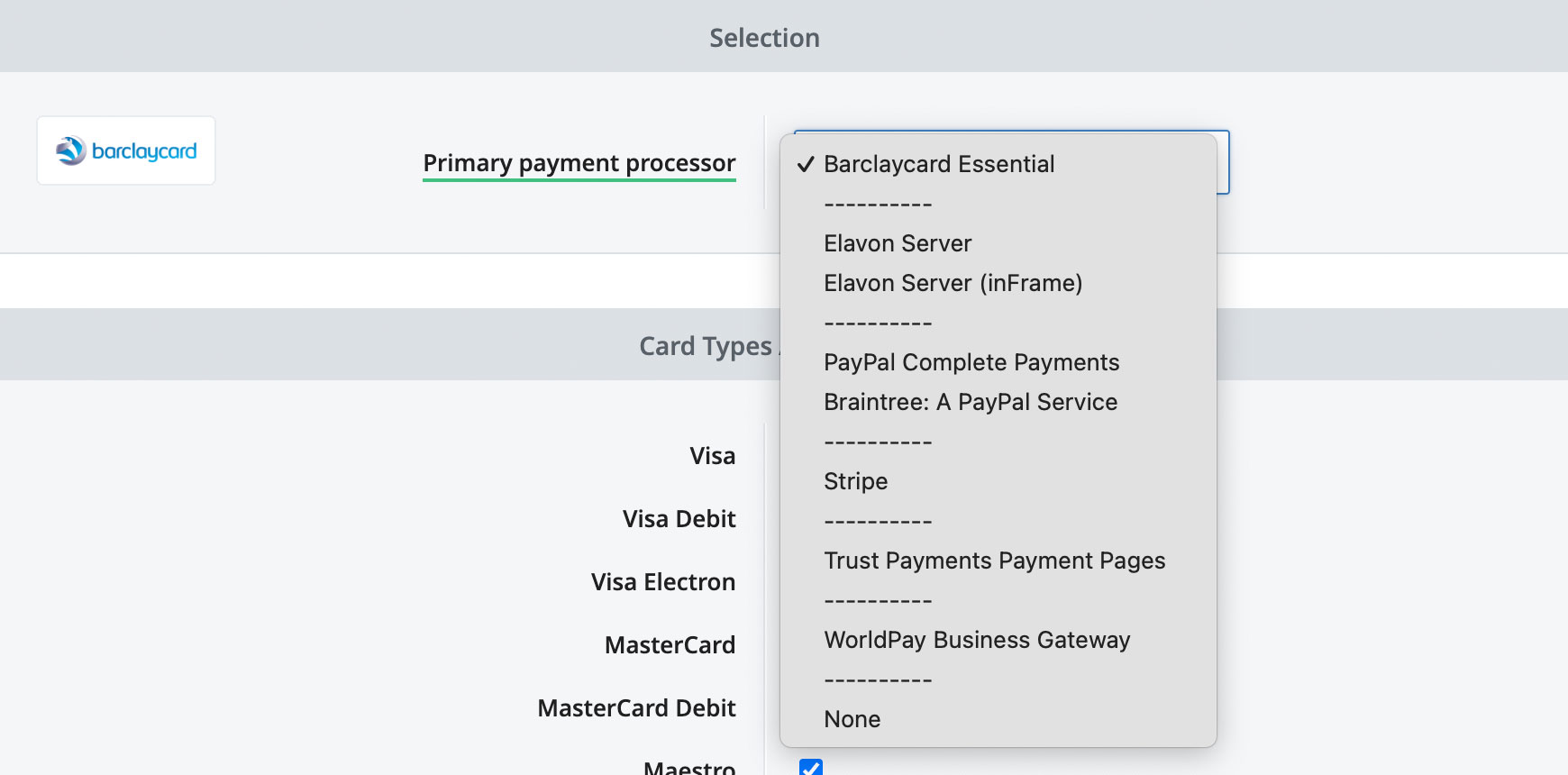The height and width of the screenshot is (775, 1568).
Task: Select WorldPay Business Gateway option
Action: pos(976,640)
